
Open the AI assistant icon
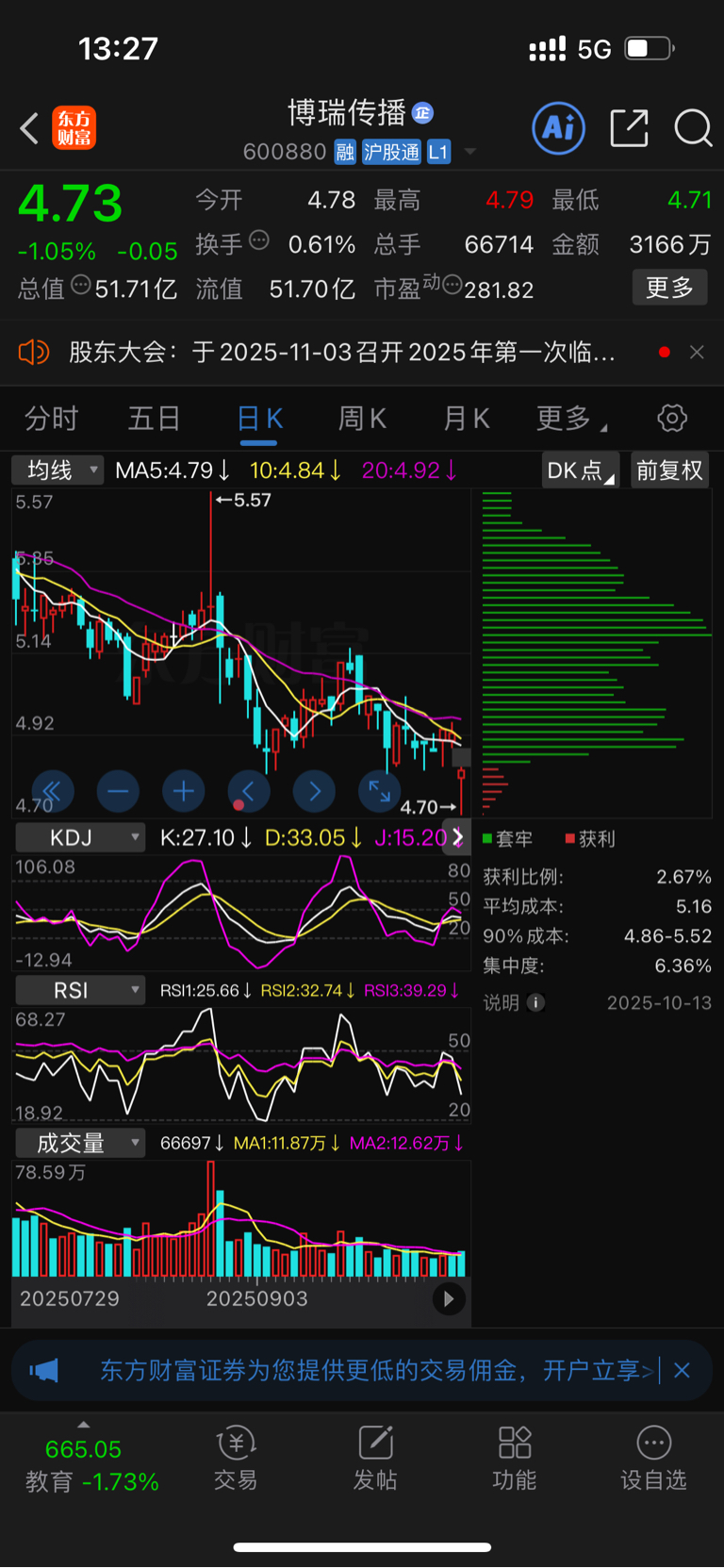tap(559, 128)
